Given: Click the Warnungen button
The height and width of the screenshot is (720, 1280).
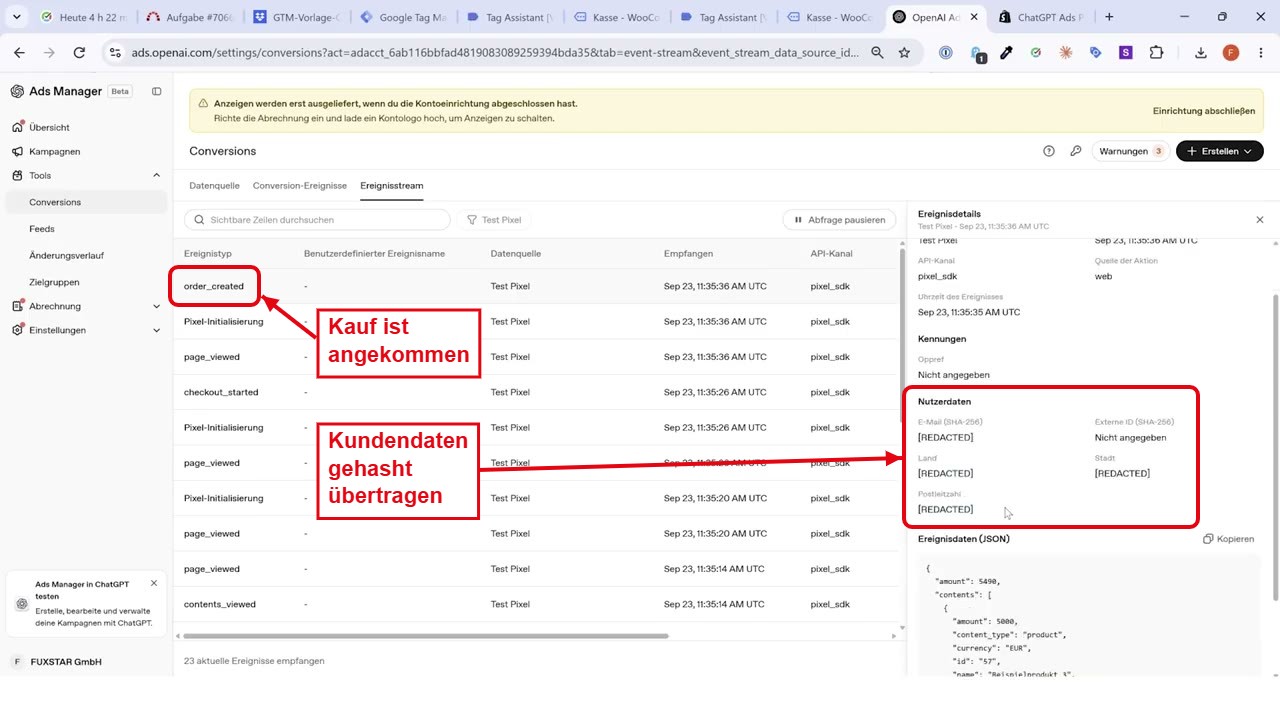Looking at the screenshot, I should click(1131, 151).
